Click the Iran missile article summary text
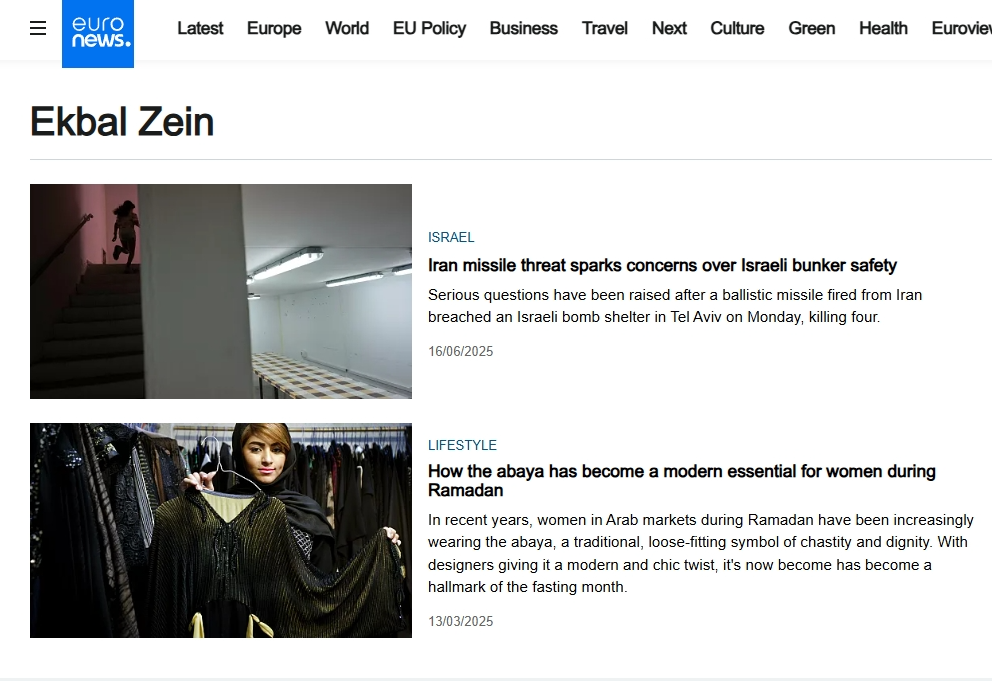This screenshot has height=681, width=992. tap(675, 306)
